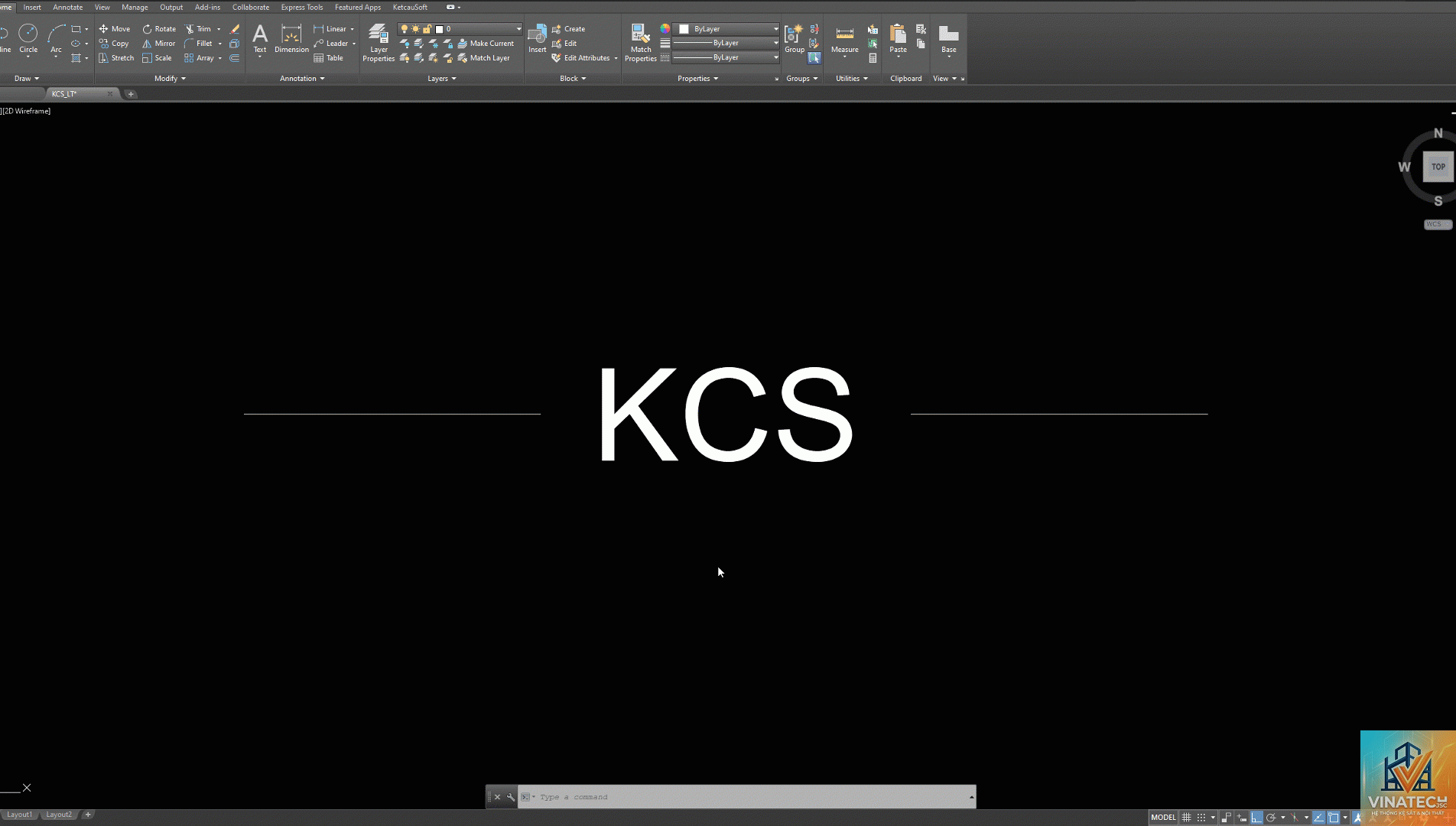Click the Paste clipboard icon
1456x826 pixels.
(898, 40)
